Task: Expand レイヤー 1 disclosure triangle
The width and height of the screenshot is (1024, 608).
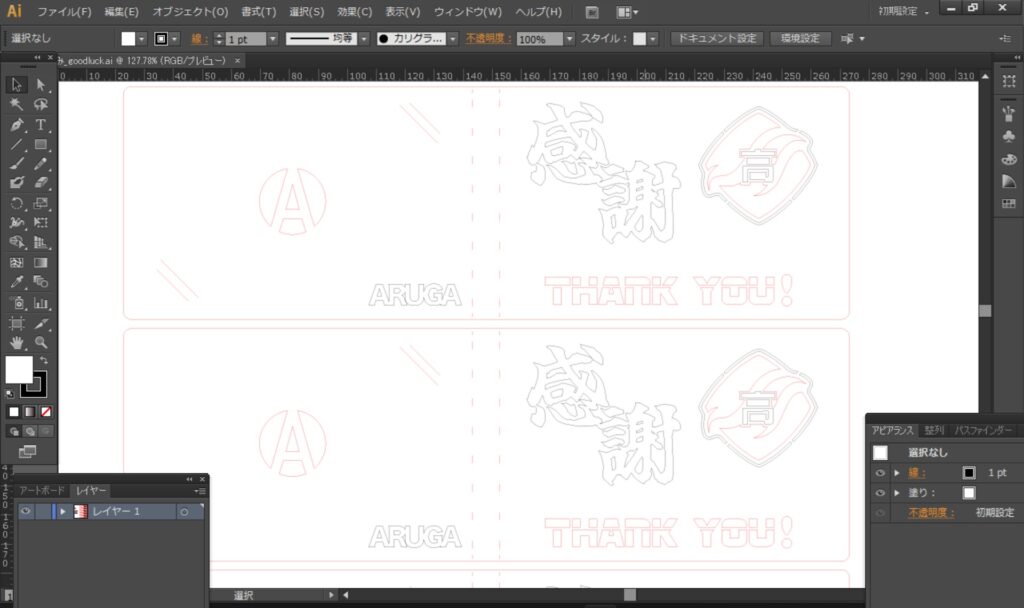Action: [x=63, y=511]
